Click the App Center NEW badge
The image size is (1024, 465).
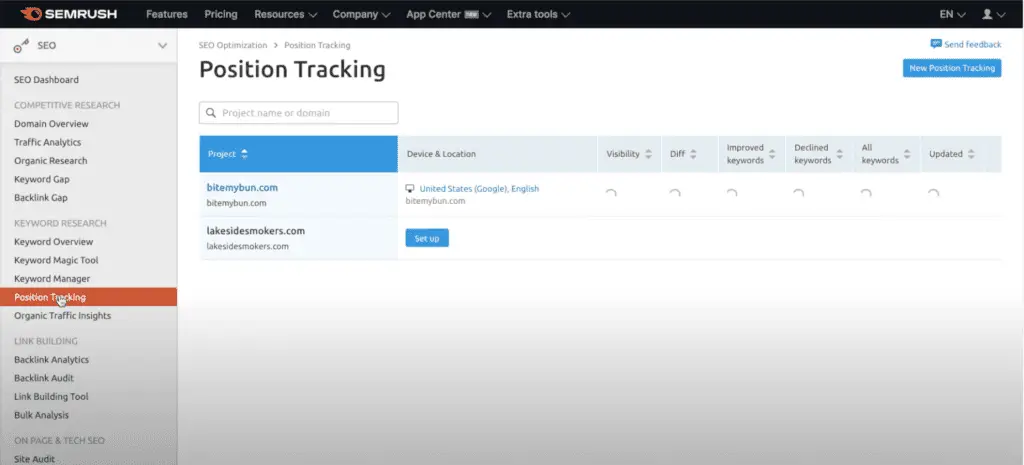click(x=472, y=14)
